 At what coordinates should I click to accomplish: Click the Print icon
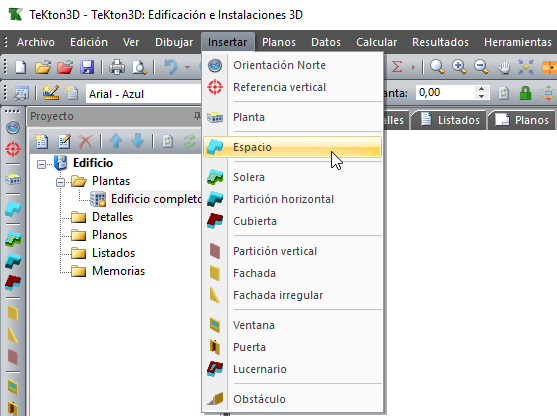pyautogui.click(x=117, y=67)
